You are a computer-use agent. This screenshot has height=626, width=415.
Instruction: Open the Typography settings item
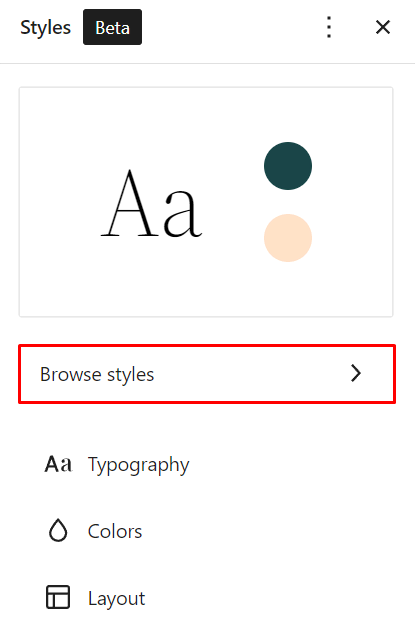coord(207,464)
